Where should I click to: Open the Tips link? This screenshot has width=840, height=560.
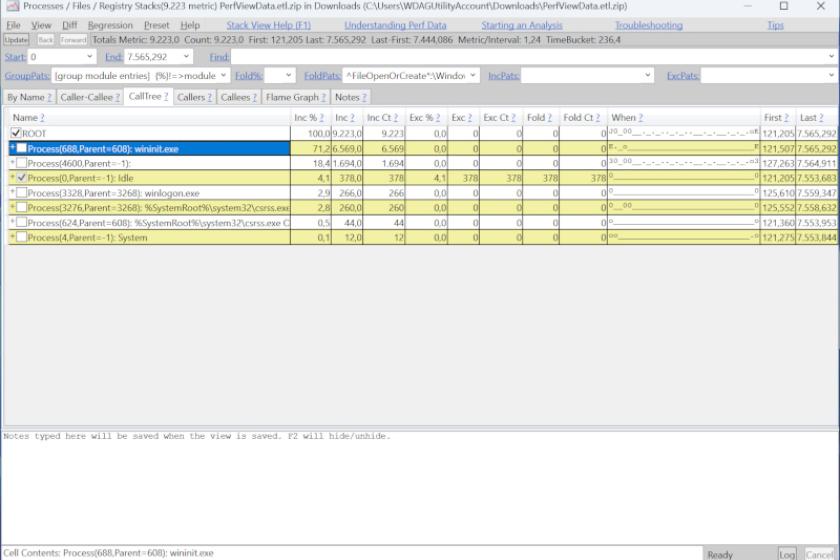click(x=775, y=25)
